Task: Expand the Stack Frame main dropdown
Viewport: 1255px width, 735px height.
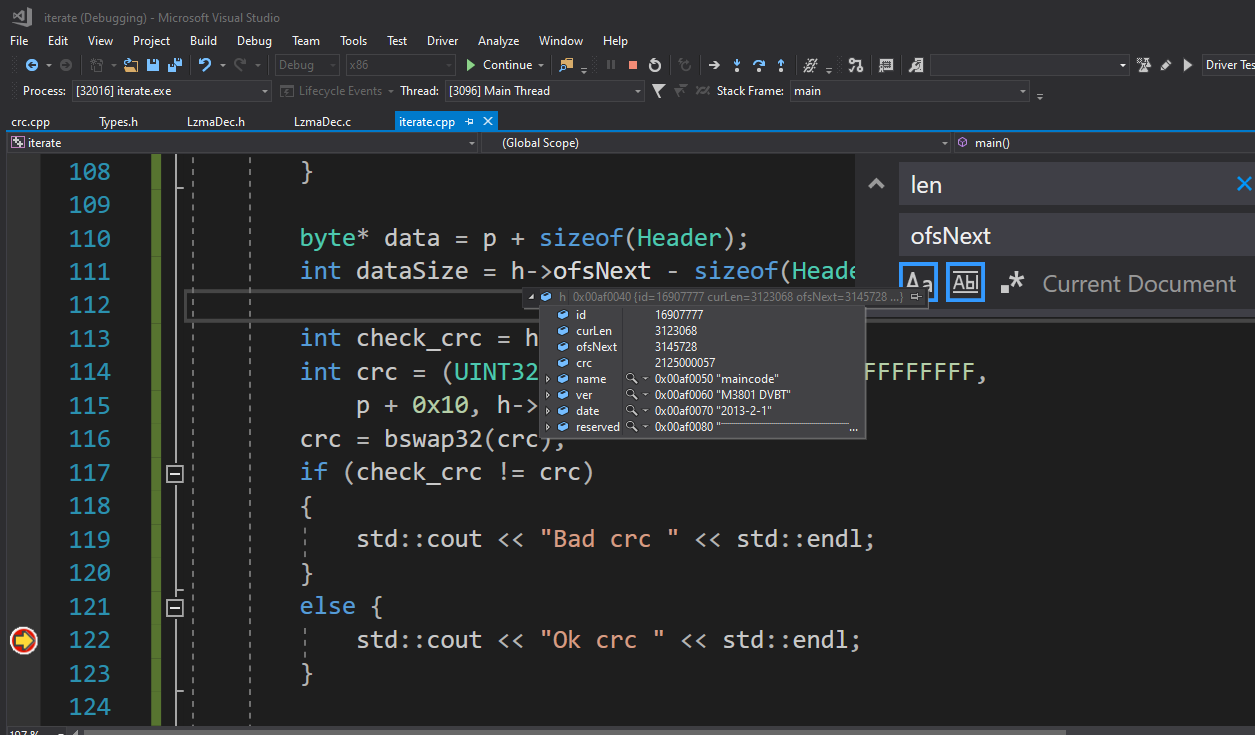Action: click(1023, 91)
